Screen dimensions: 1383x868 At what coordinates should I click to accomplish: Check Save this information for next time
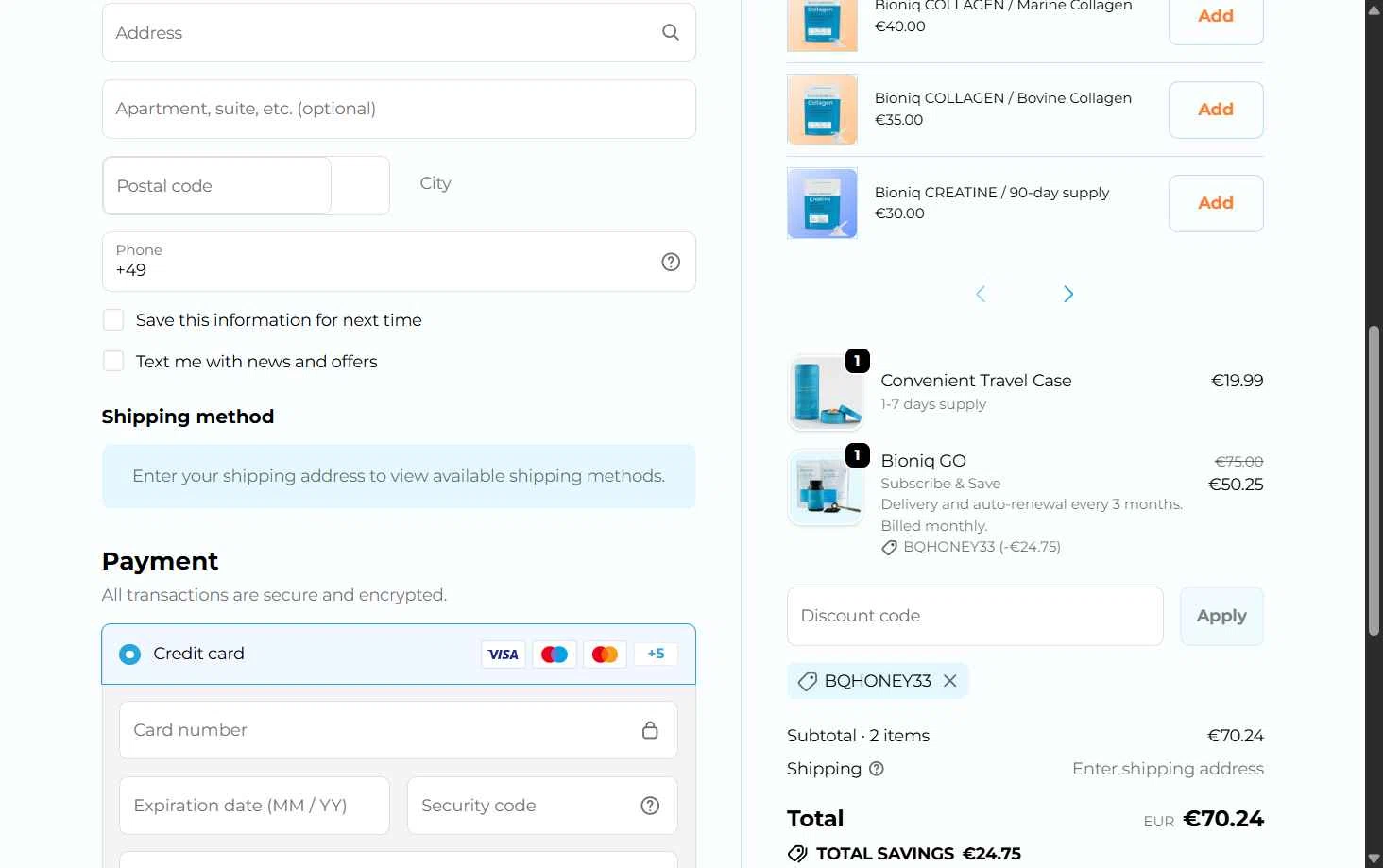(x=113, y=320)
